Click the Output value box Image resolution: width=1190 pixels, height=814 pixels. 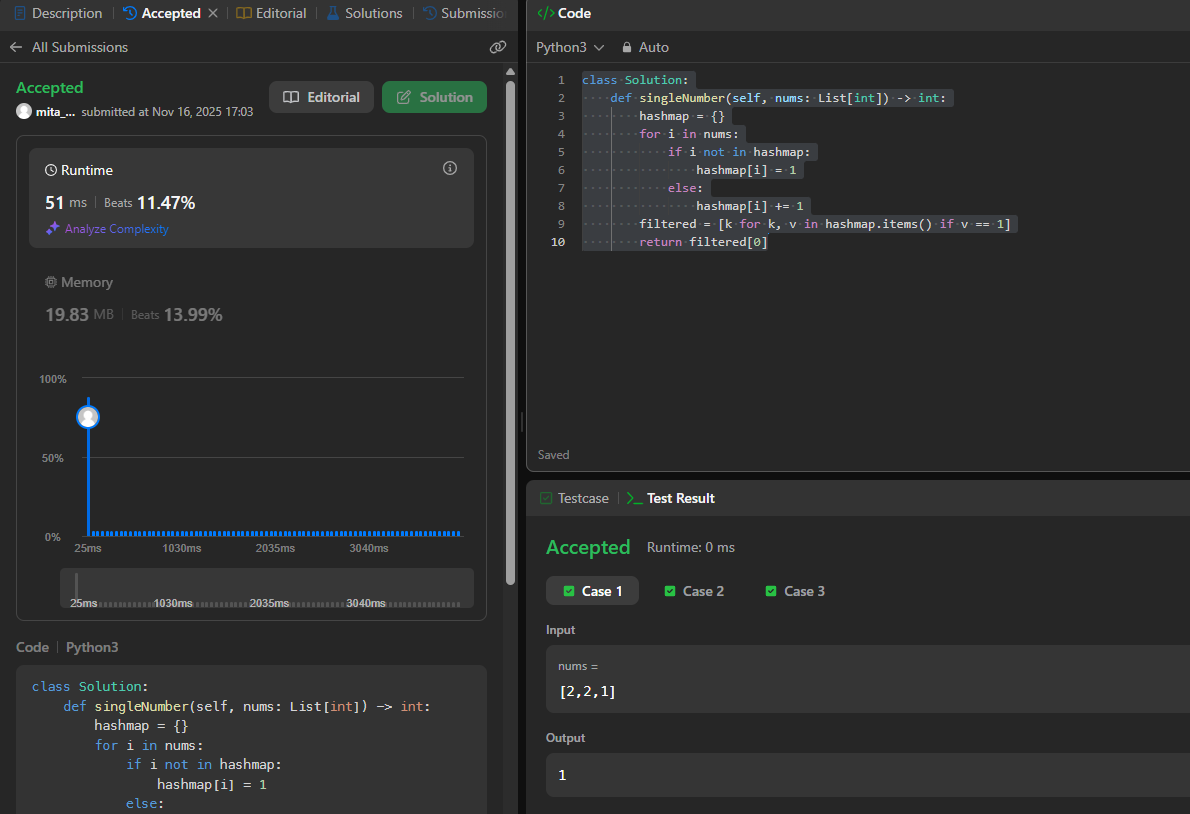867,775
